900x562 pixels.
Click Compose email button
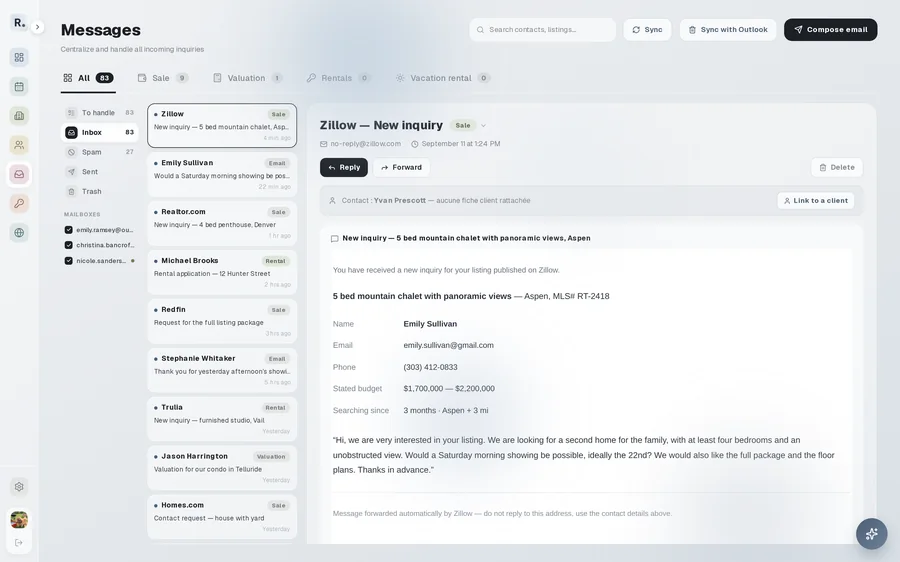(x=831, y=30)
